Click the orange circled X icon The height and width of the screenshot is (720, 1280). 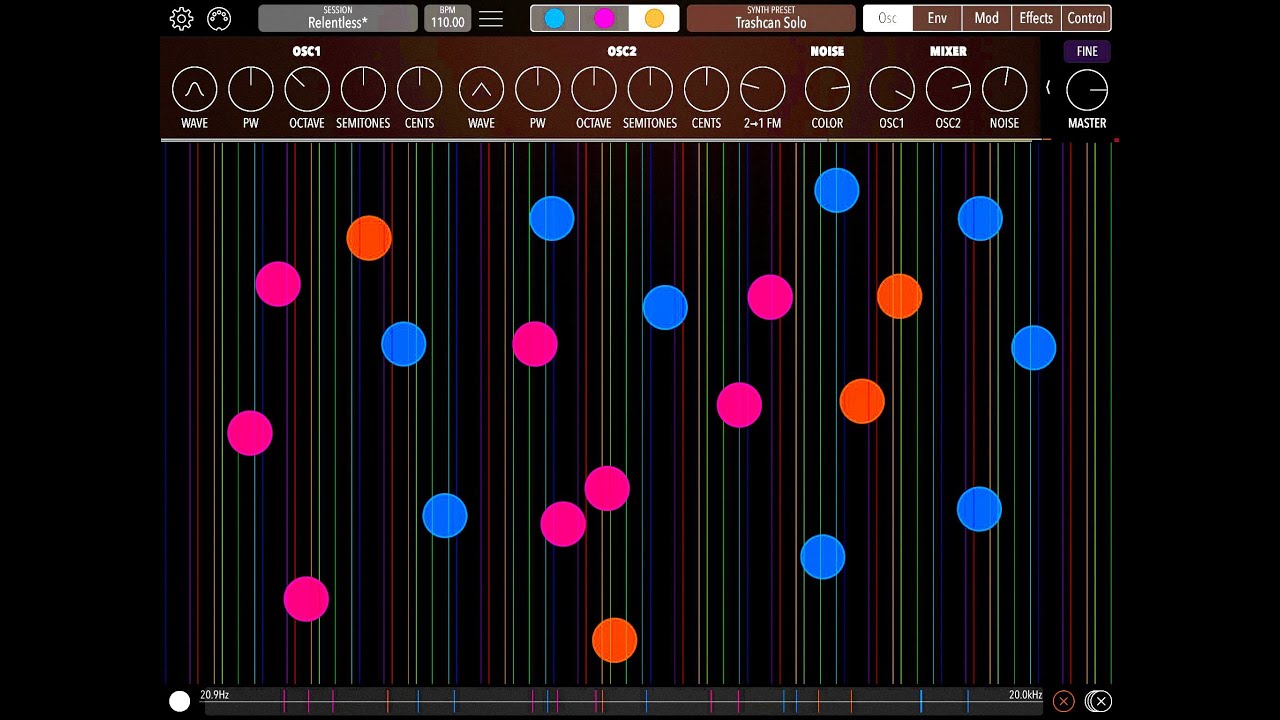point(1063,701)
